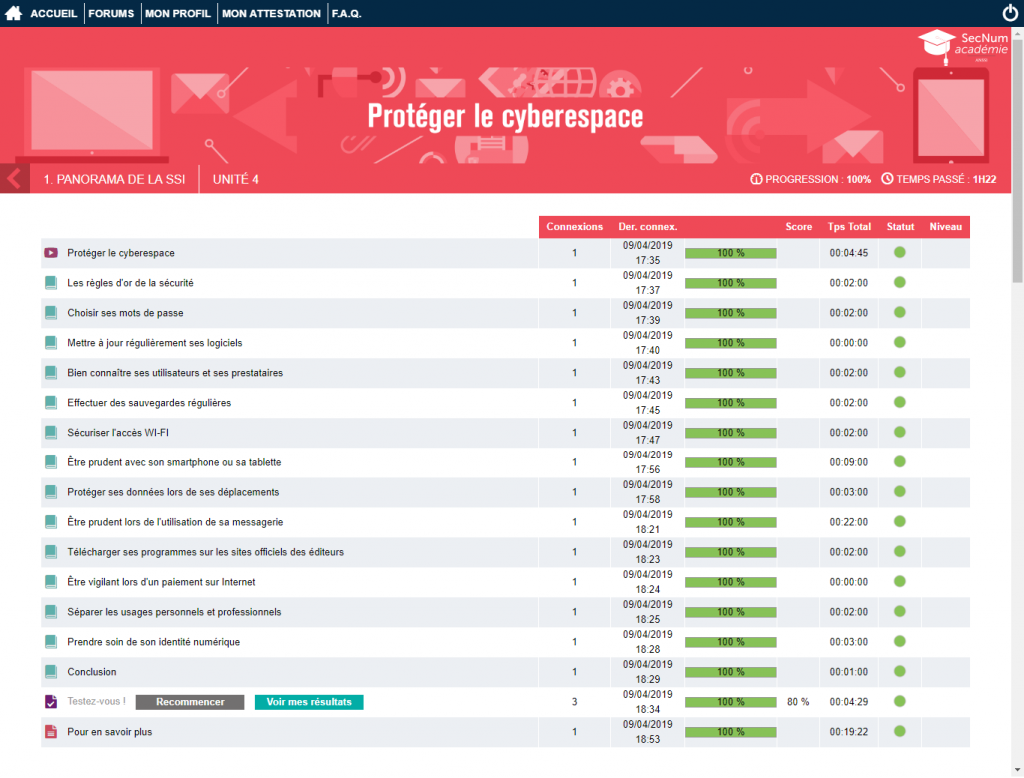Click the book icon for Sécuriser l'accès WI-FI
This screenshot has height=778, width=1024.
pos(51,433)
